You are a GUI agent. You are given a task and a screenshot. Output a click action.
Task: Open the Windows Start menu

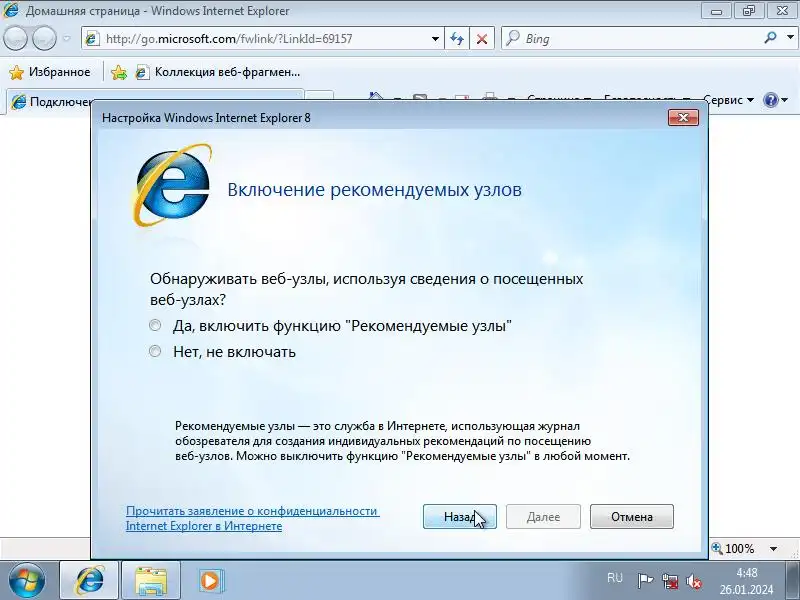pos(27,581)
